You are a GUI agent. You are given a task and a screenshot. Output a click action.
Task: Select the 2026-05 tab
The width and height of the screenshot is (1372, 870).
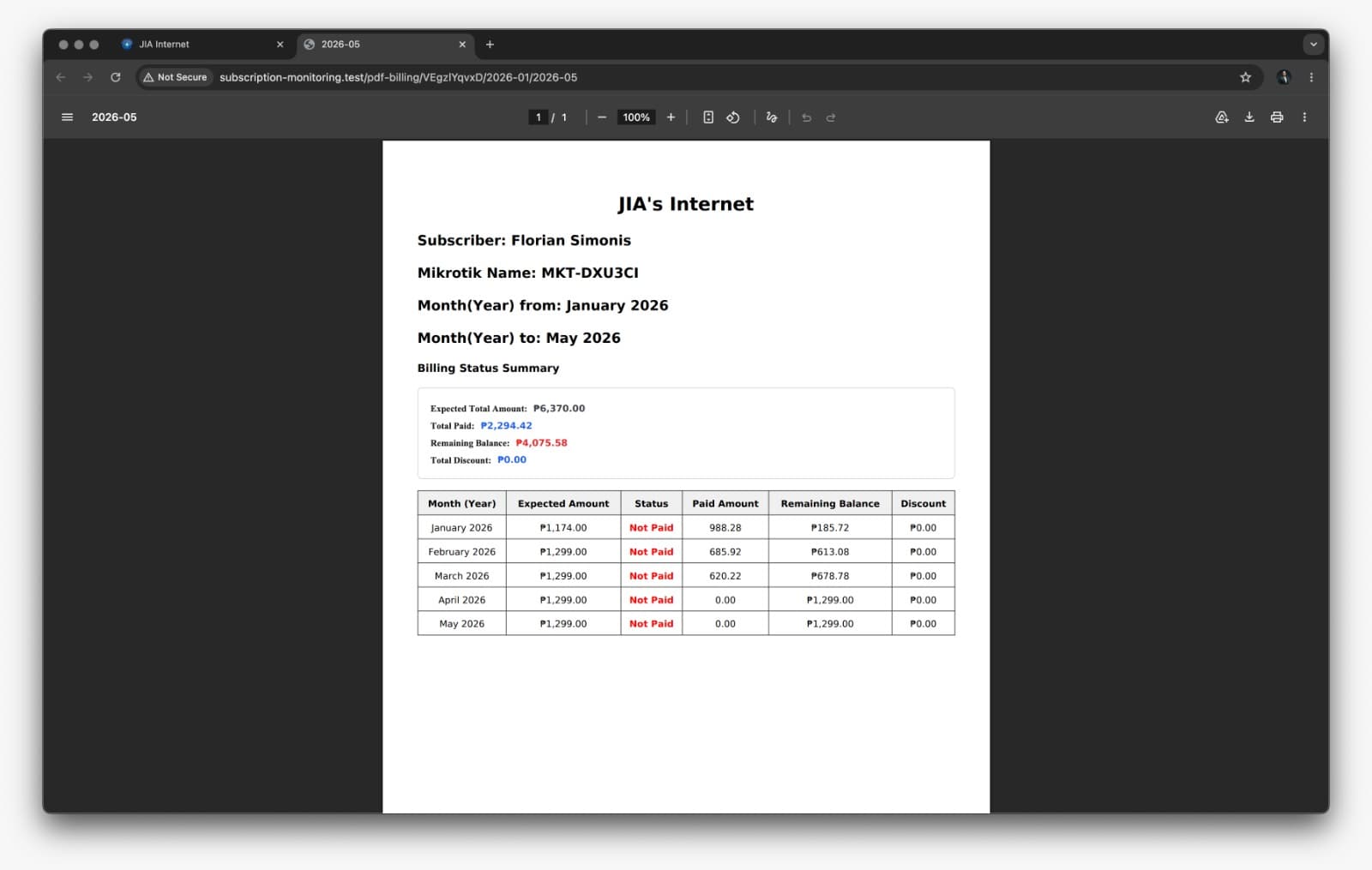tap(386, 45)
